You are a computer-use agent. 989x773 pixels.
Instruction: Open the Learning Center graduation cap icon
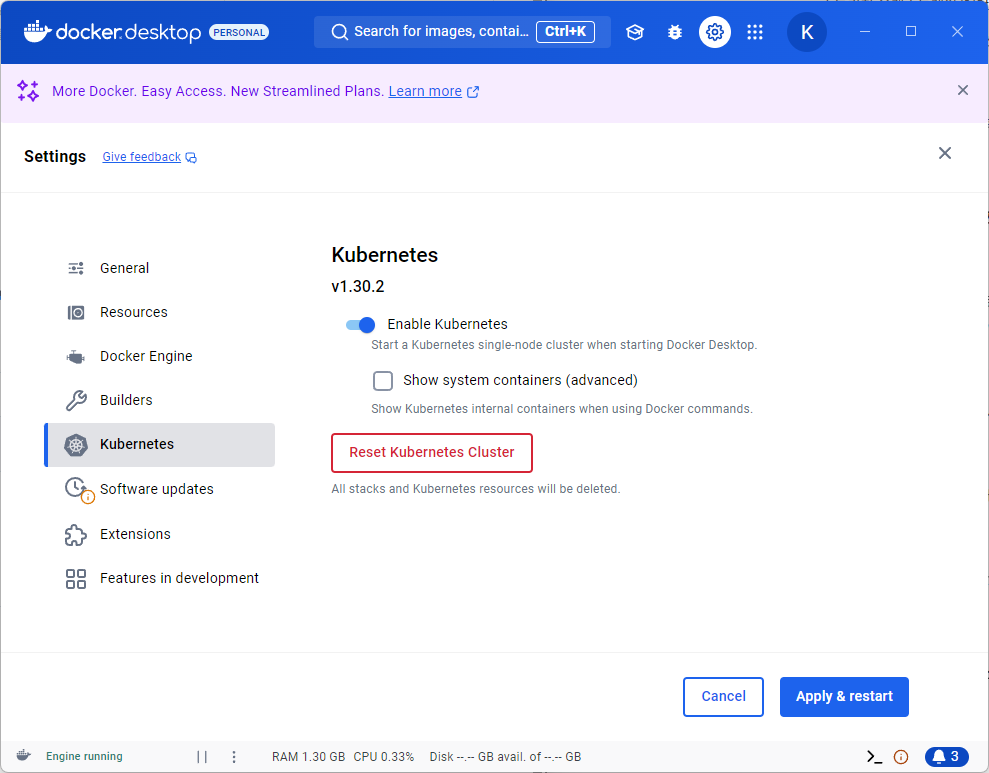635,32
